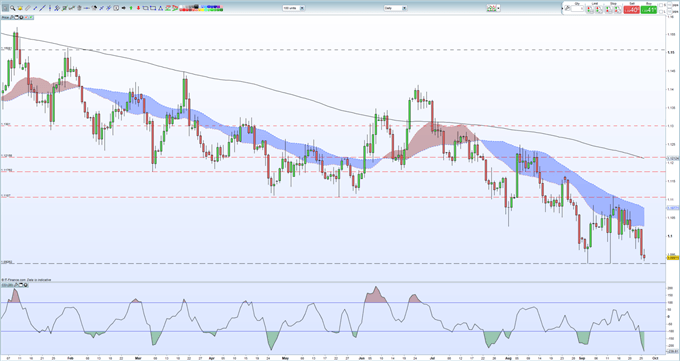Click the red Sell price button
680x361 pixels.
click(631, 10)
